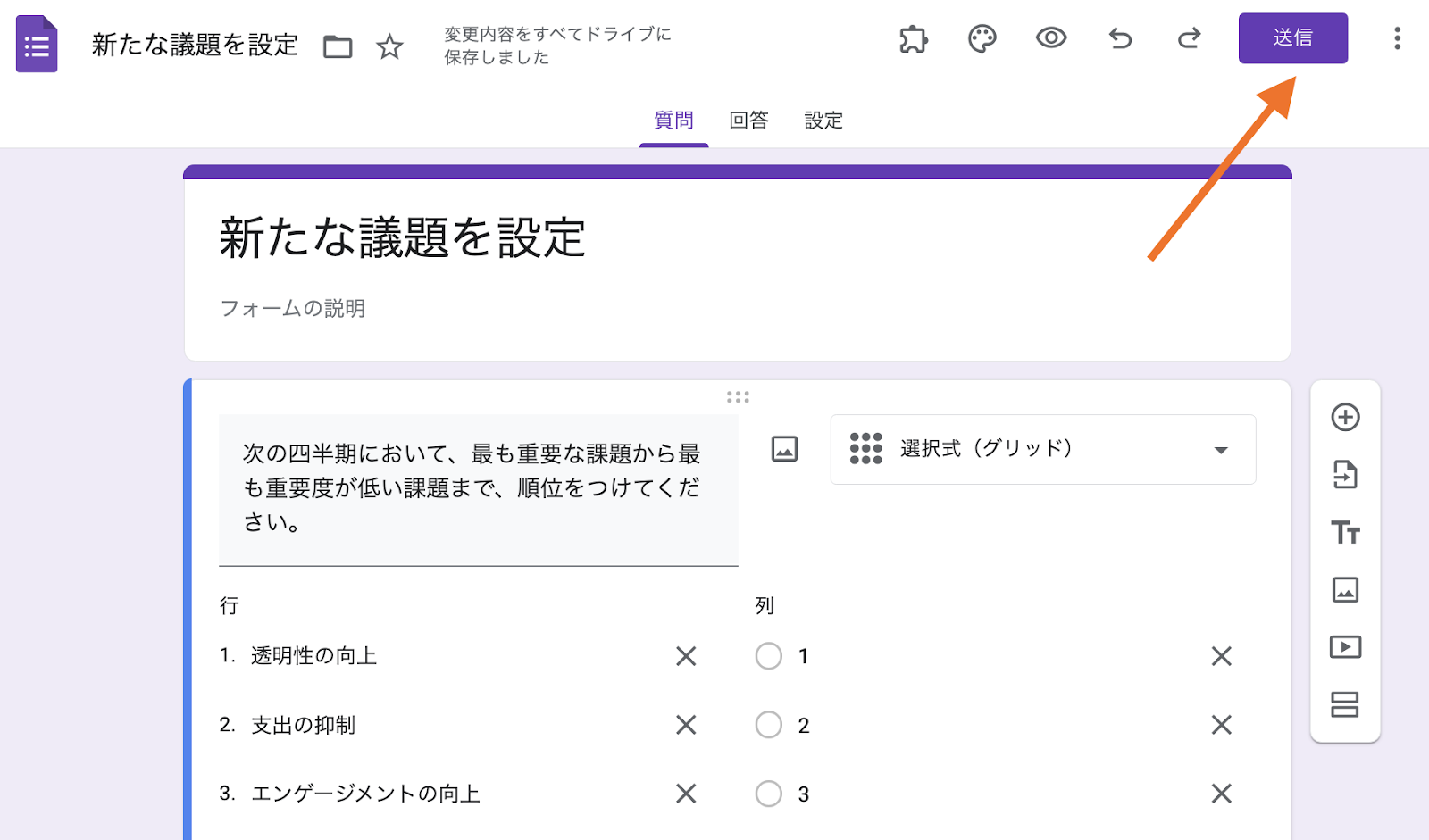
Task: Open the three-dot more options menu
Action: tap(1397, 38)
